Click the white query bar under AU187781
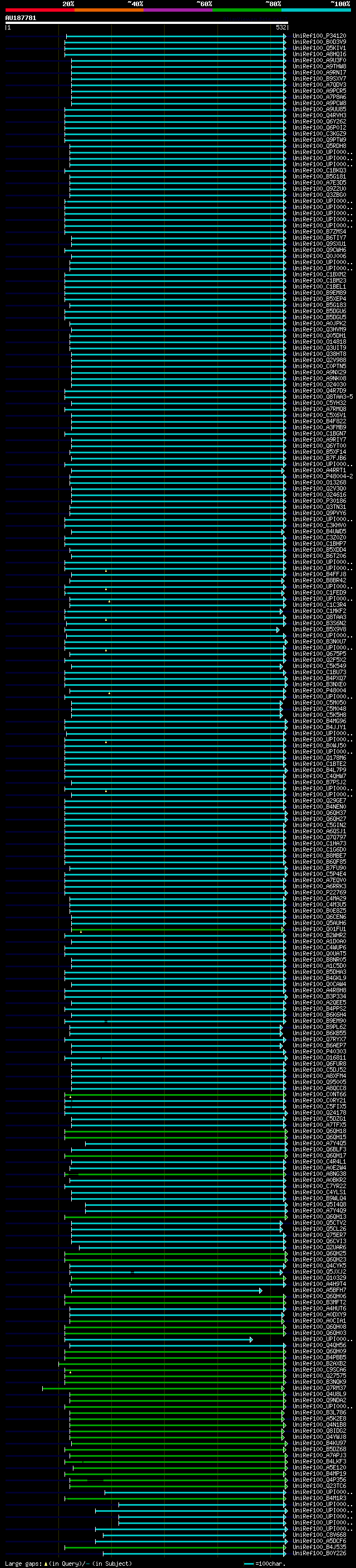 click(x=146, y=22)
